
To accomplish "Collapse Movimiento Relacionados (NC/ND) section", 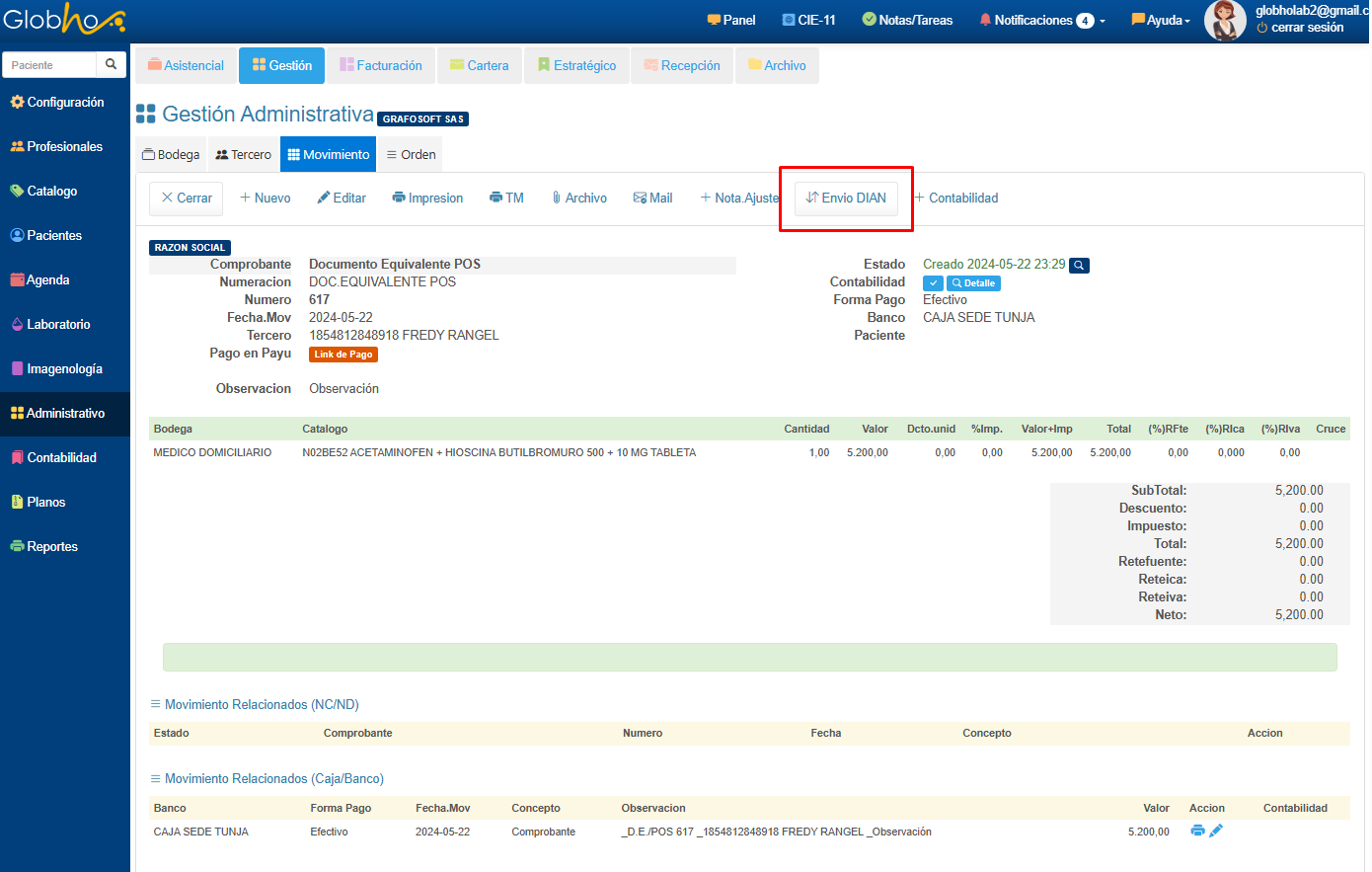I will tap(255, 704).
